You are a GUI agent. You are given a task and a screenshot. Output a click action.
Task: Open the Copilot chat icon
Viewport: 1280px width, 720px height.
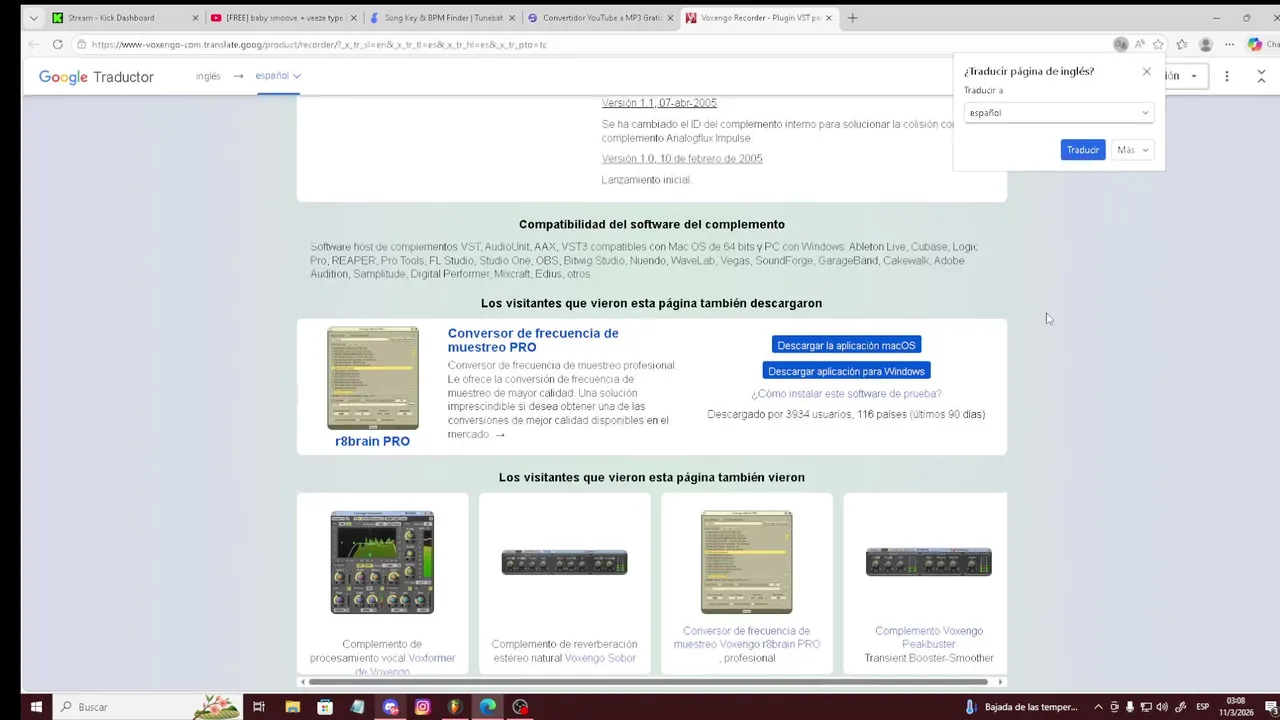click(x=1255, y=44)
